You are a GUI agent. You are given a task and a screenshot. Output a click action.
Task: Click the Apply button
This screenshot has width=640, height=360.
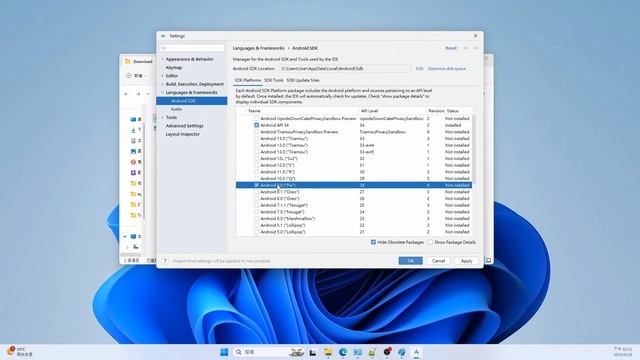pyautogui.click(x=466, y=261)
